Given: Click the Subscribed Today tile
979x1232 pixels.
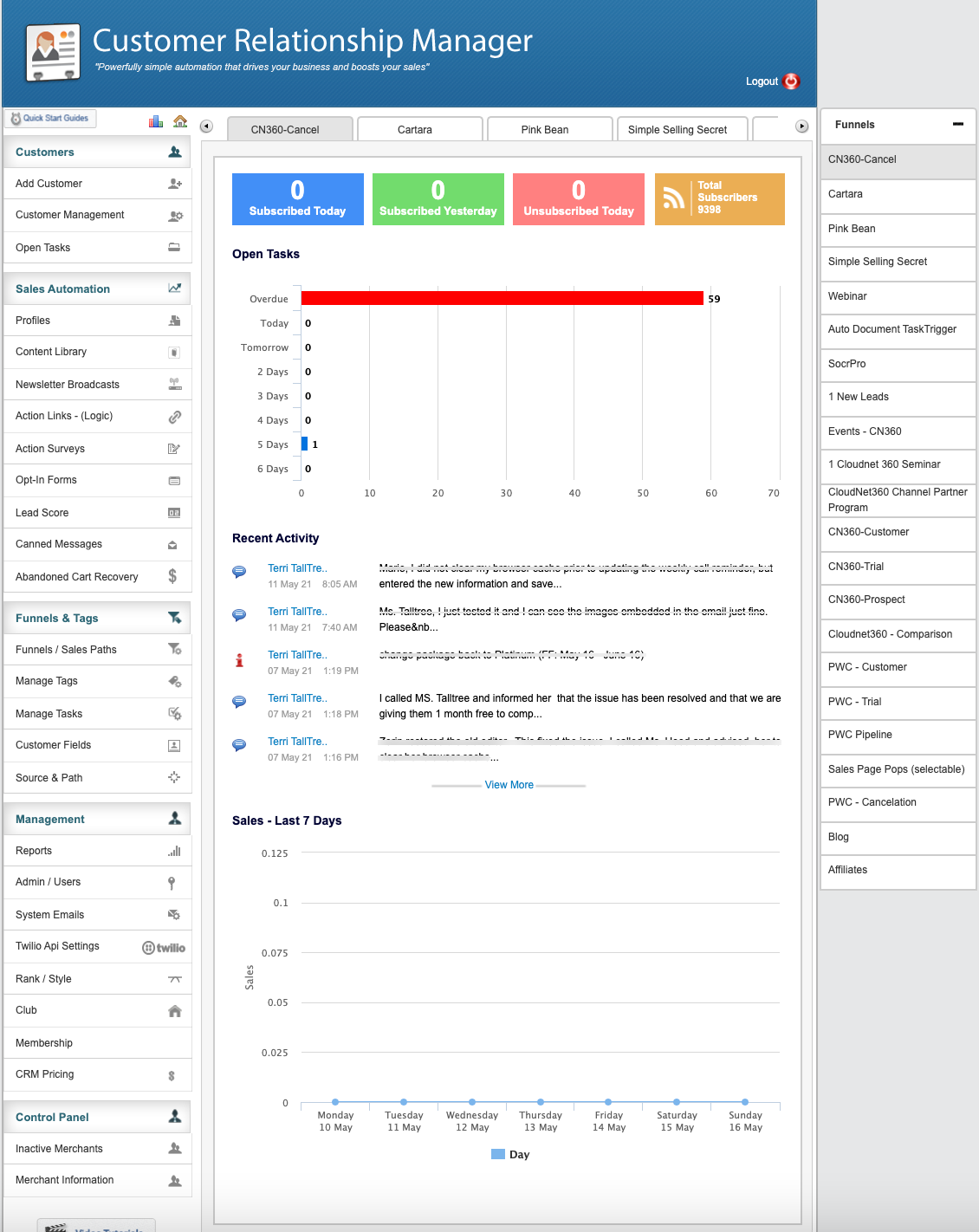Looking at the screenshot, I should [298, 199].
